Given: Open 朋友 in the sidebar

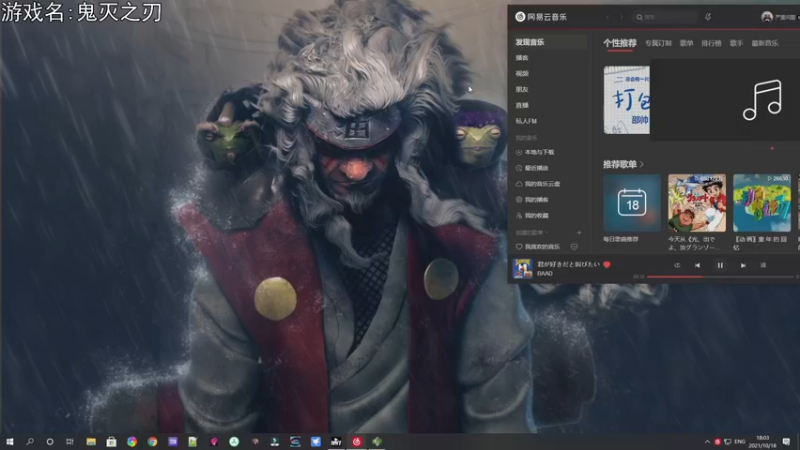Looking at the screenshot, I should click(522, 89).
